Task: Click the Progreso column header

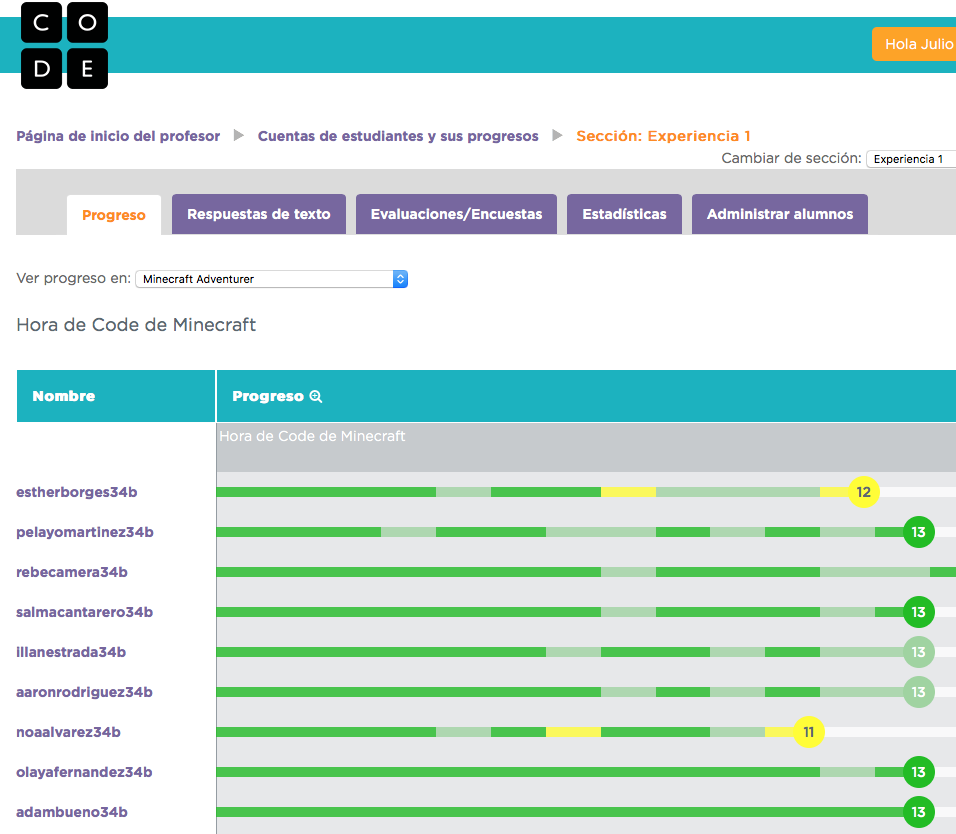Action: tap(586, 396)
